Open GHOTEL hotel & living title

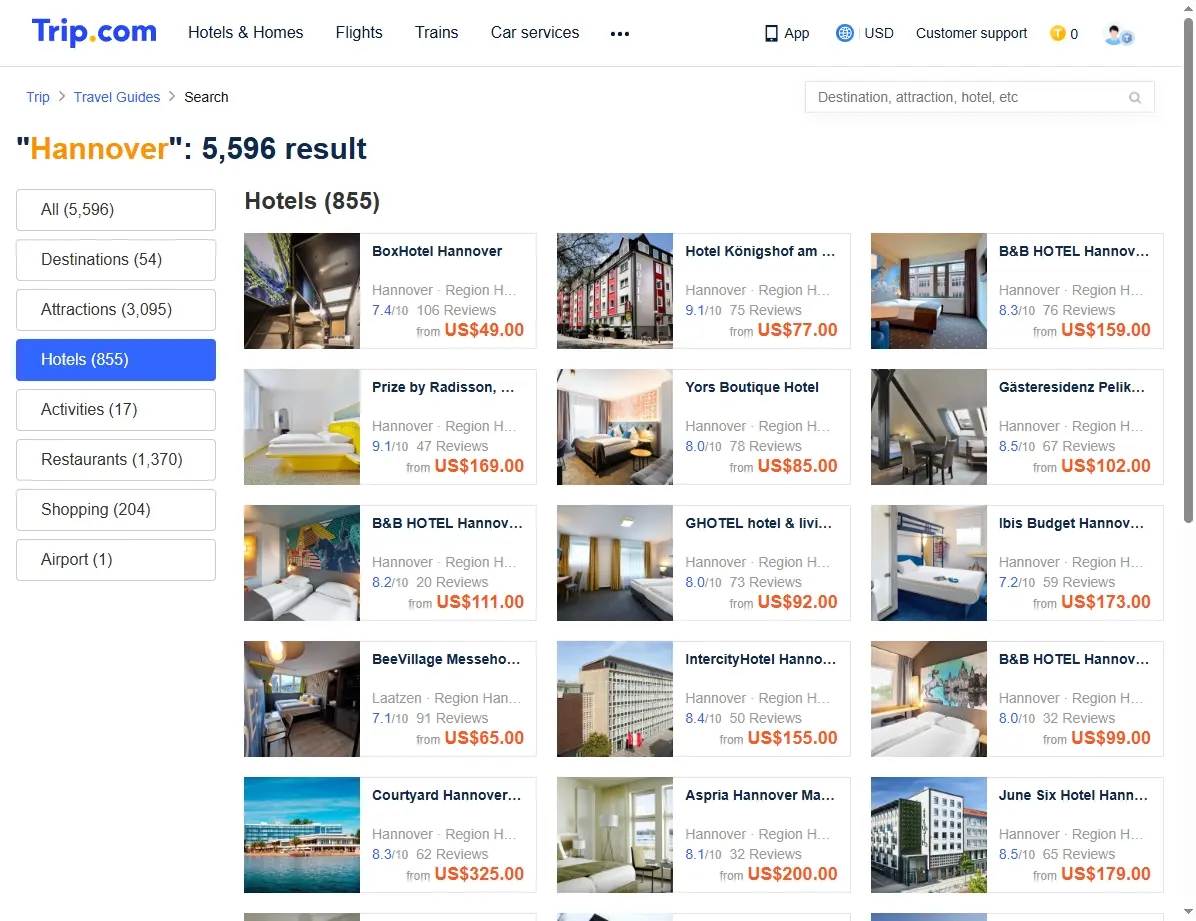coord(758,523)
